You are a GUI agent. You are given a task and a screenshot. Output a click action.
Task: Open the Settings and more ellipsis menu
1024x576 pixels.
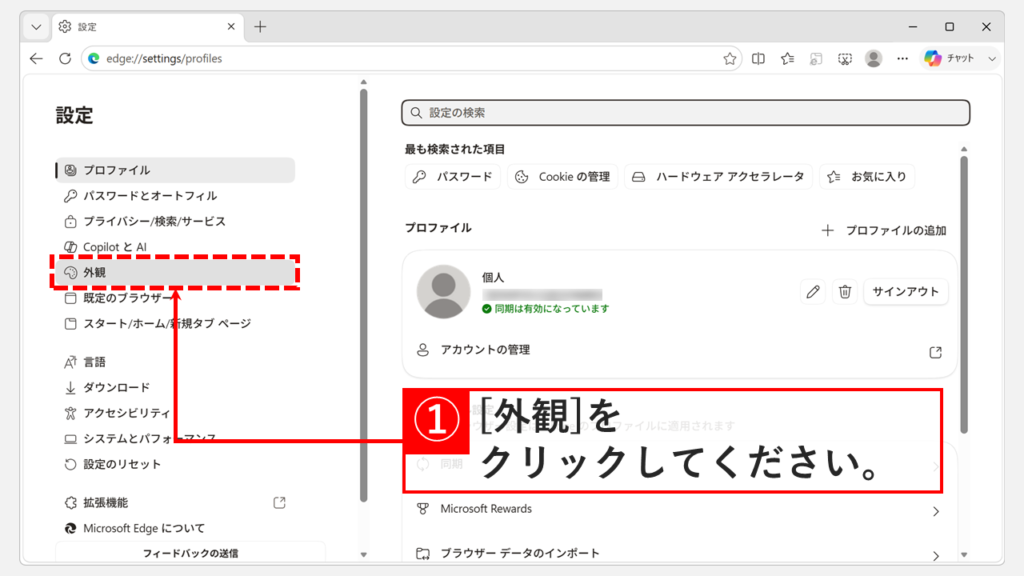[x=903, y=59]
